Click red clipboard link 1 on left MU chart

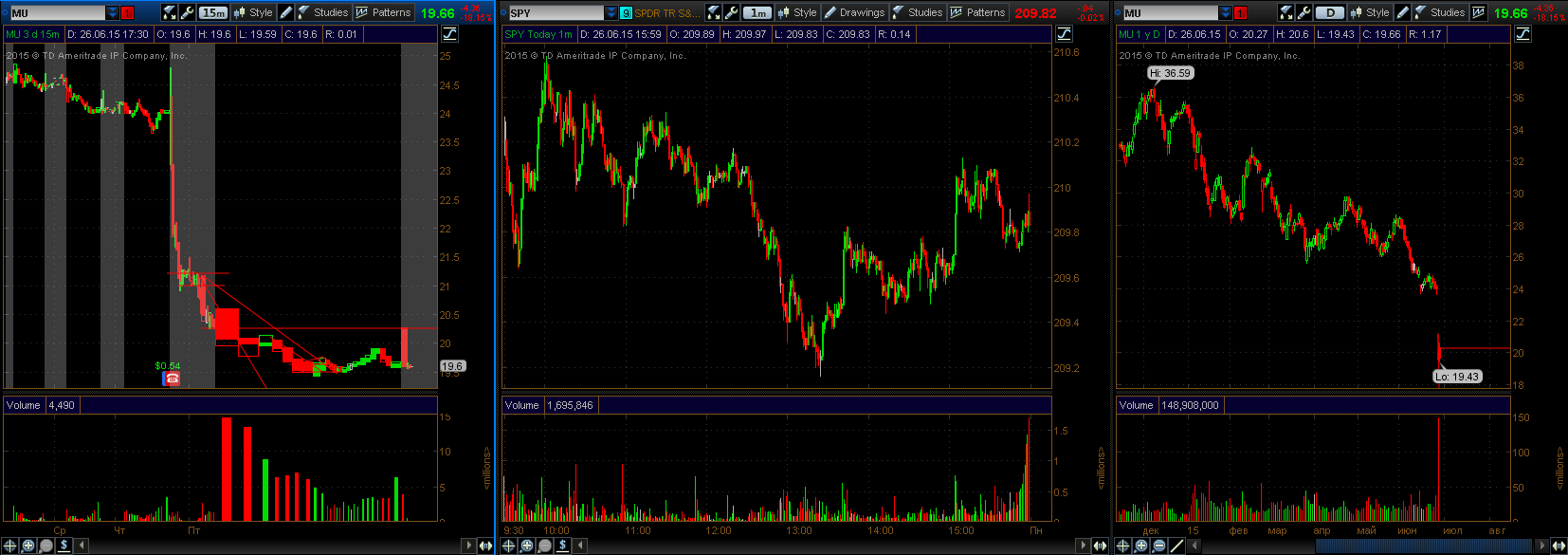127,12
